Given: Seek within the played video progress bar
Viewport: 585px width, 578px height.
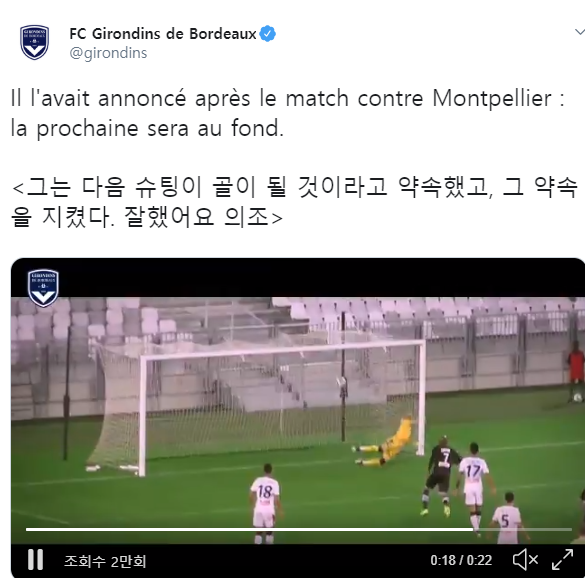Looking at the screenshot, I should tap(249, 529).
